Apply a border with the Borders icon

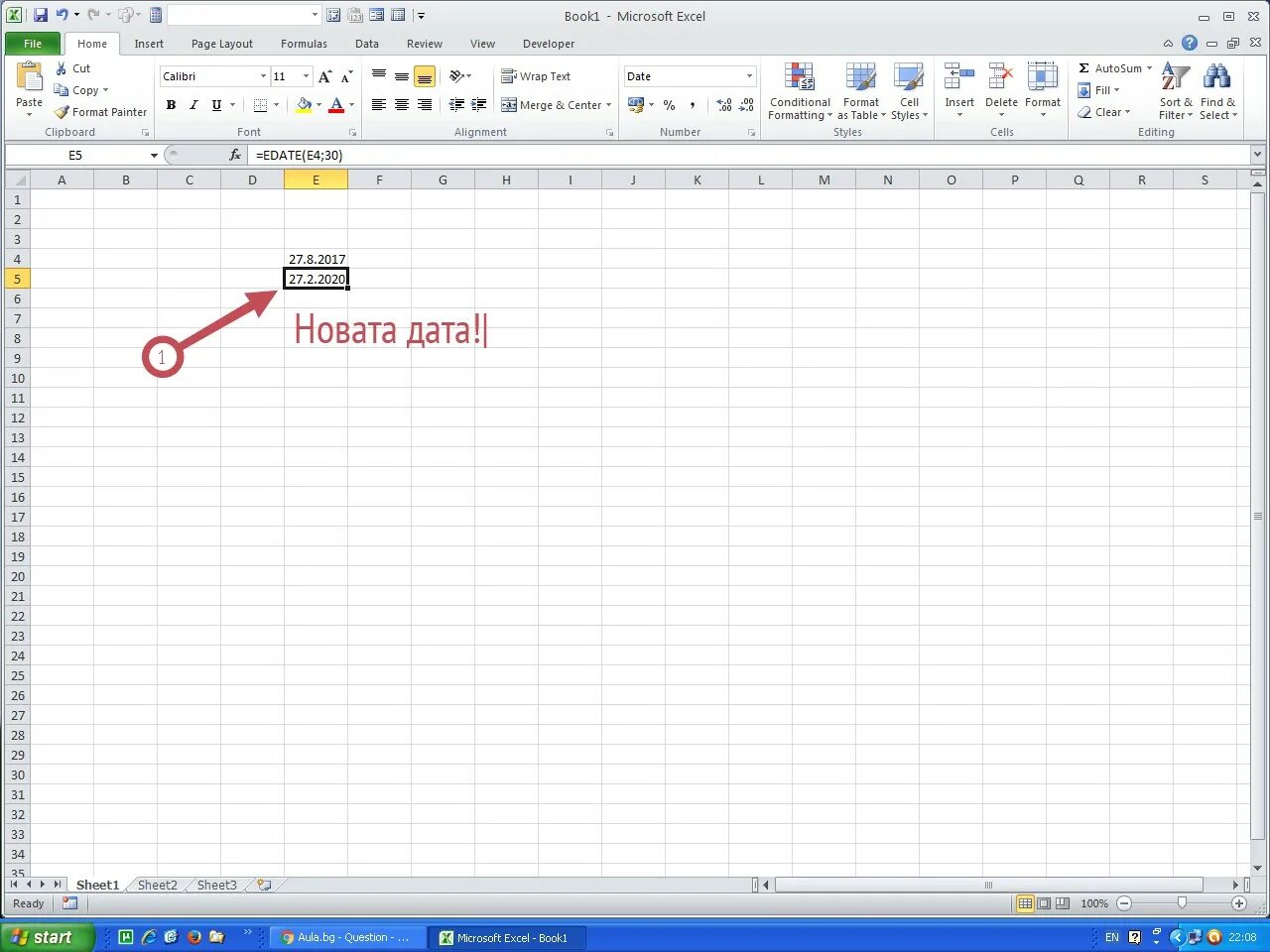260,105
